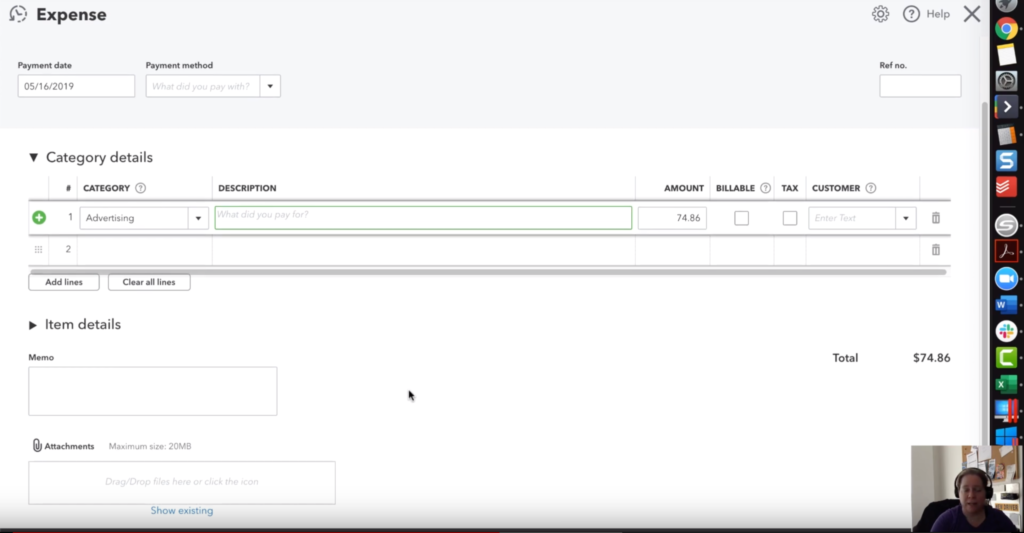Toggle the Tax checkbox on line 1
This screenshot has width=1024, height=533.
790,218
